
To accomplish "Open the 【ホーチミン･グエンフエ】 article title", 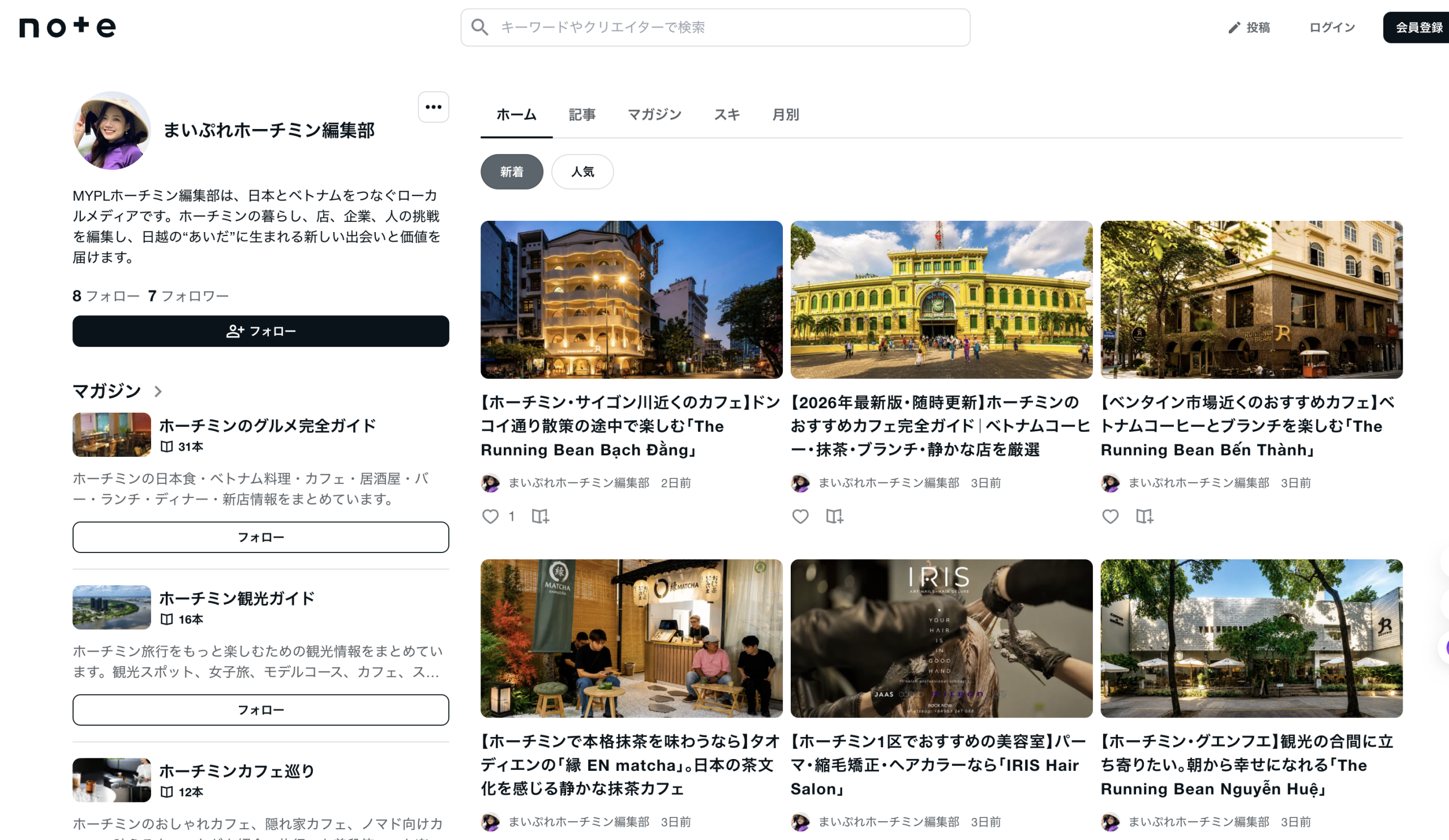I will click(x=1247, y=765).
